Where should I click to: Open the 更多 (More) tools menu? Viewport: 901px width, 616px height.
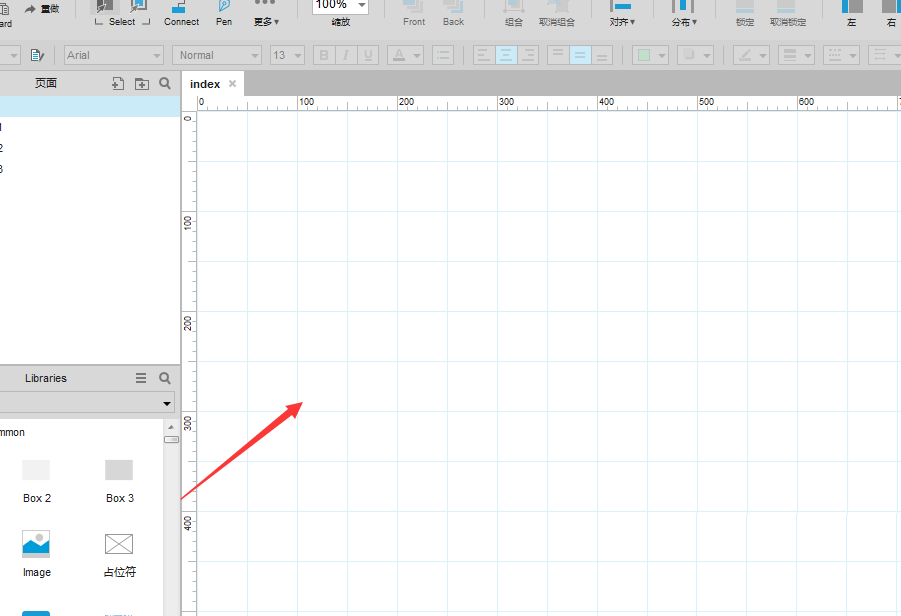(265, 13)
